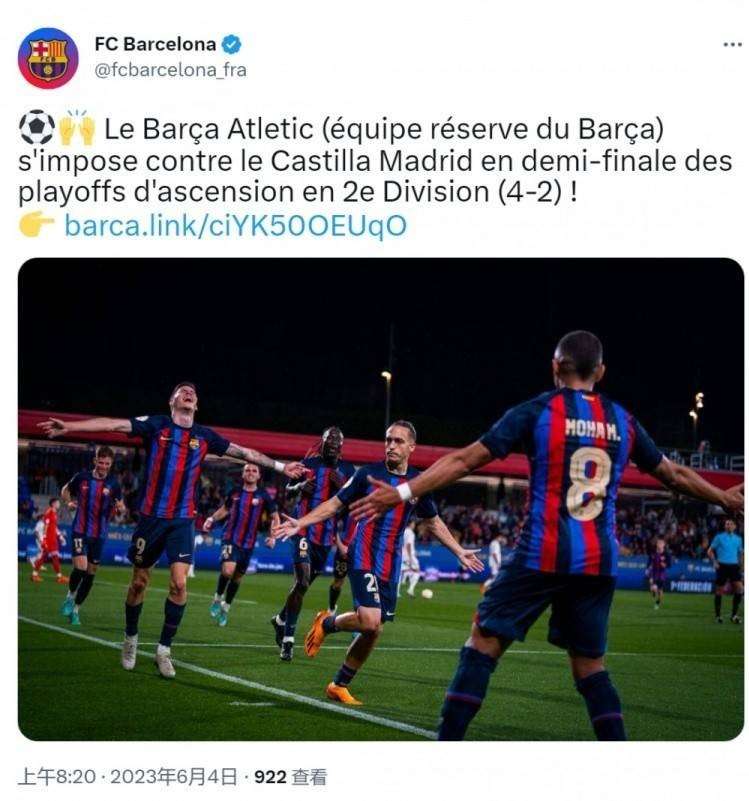749x801 pixels.
Task: Click the white football on the pitch
Action: click(427, 594)
